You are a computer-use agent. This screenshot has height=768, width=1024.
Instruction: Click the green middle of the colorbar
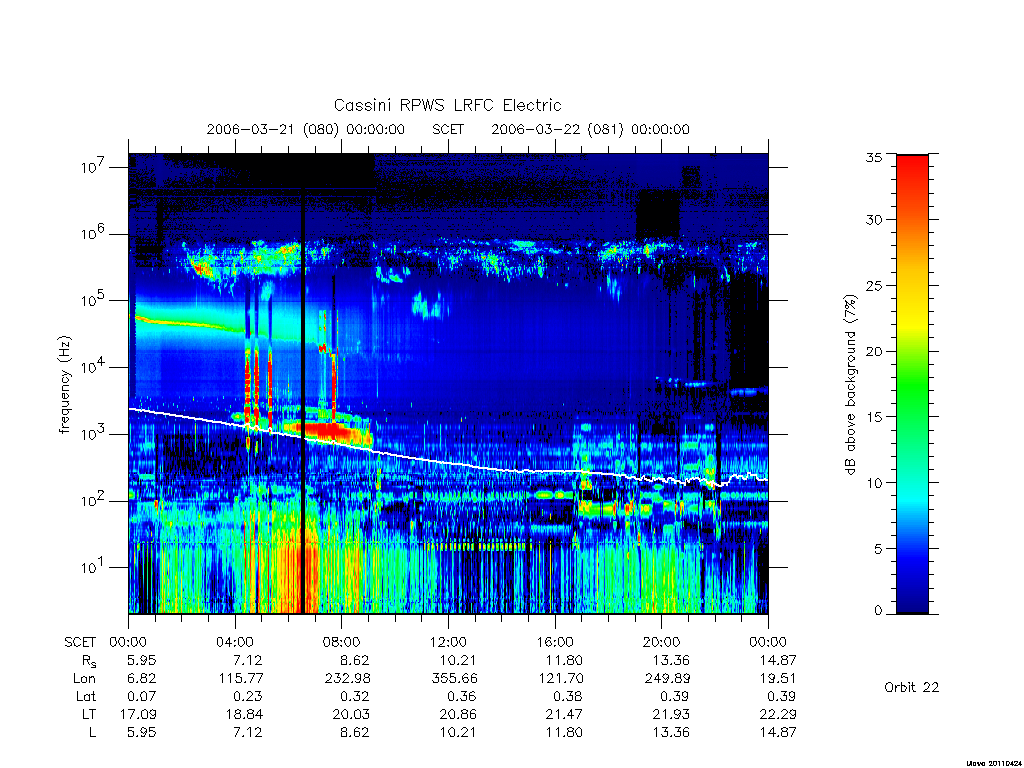pyautogui.click(x=912, y=385)
